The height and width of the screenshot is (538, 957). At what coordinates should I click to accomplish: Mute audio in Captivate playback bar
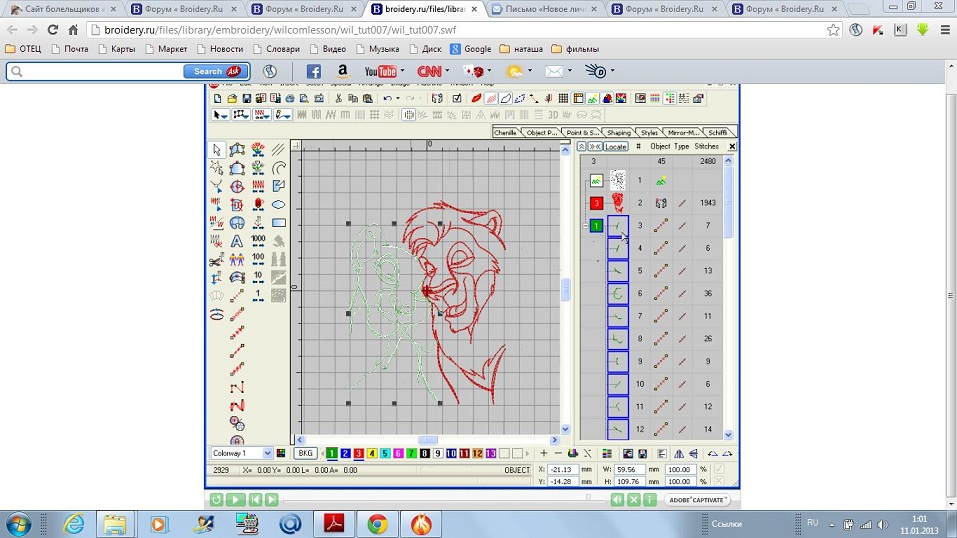click(x=617, y=499)
